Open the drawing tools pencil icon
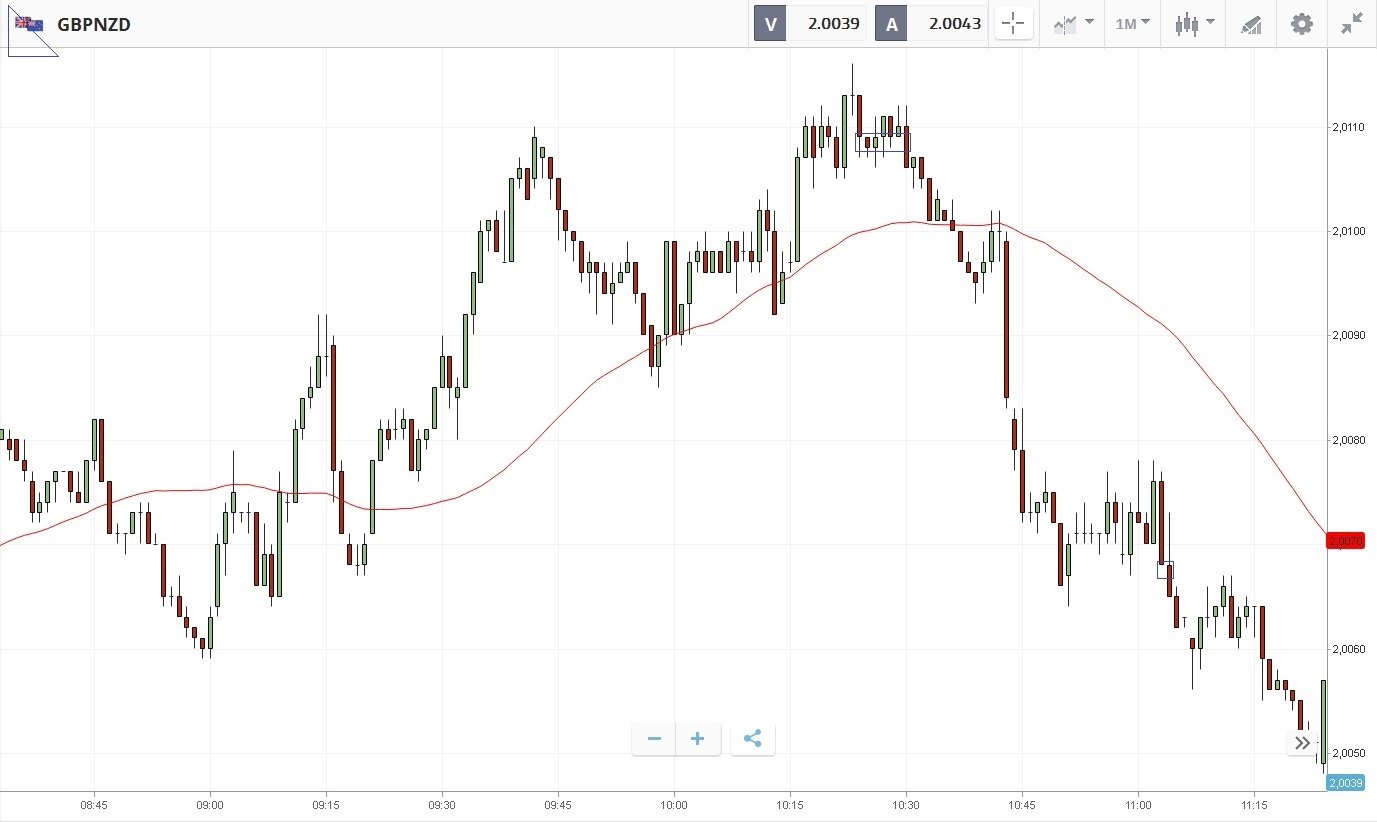This screenshot has width=1377, height=822. pyautogui.click(x=1251, y=24)
